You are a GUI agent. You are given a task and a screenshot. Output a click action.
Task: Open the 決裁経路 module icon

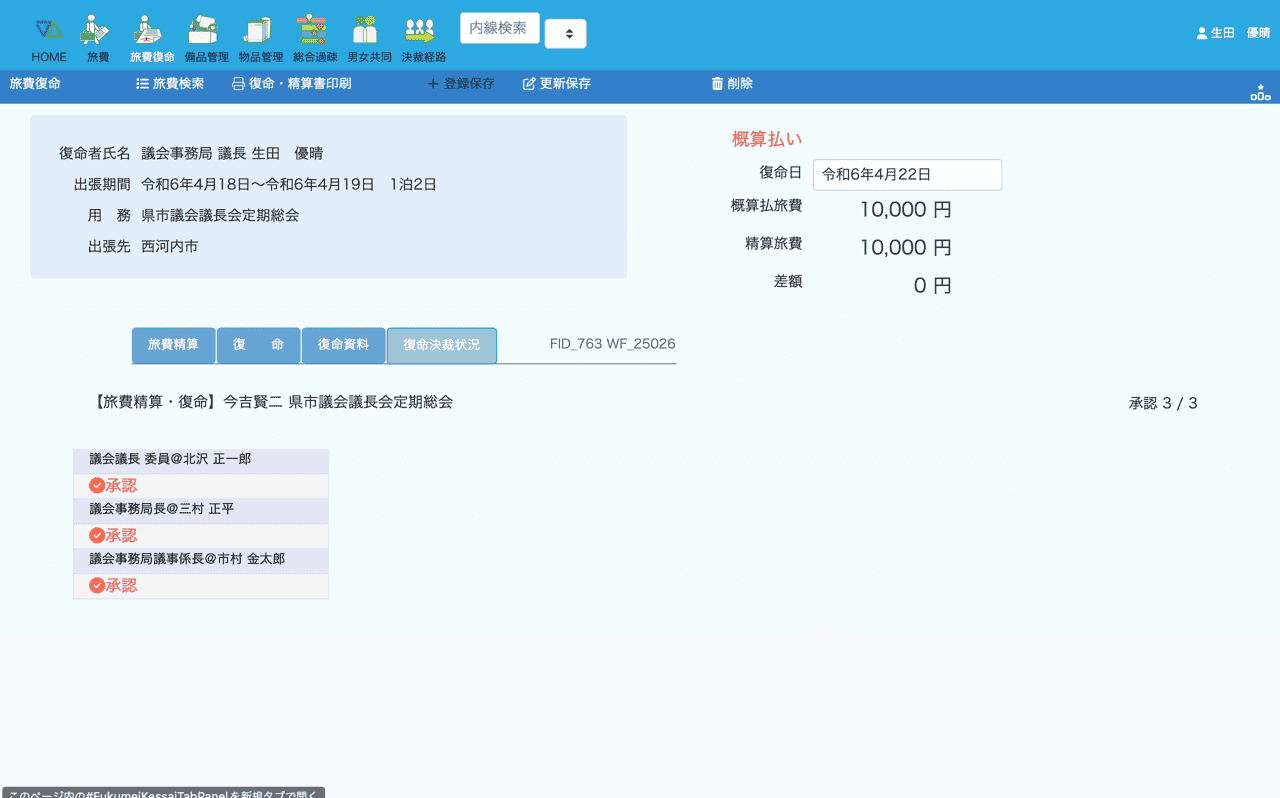click(423, 40)
